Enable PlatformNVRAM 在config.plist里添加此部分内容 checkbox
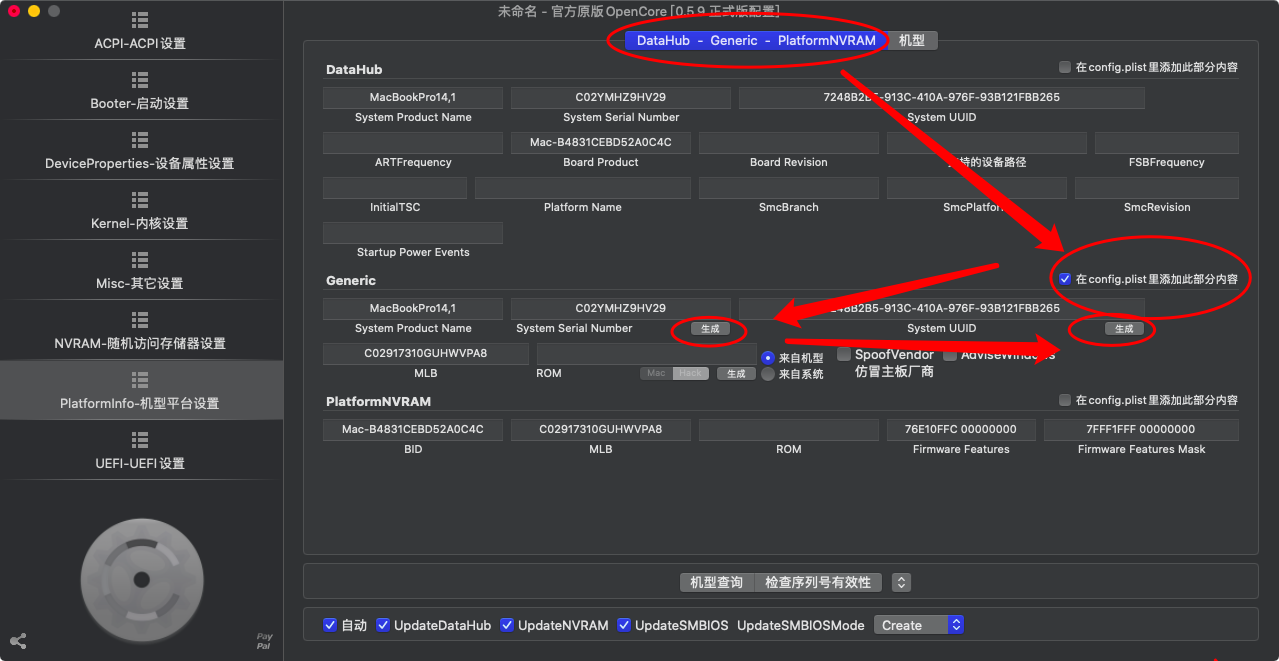Viewport: 1279px width, 661px height. (x=1065, y=400)
